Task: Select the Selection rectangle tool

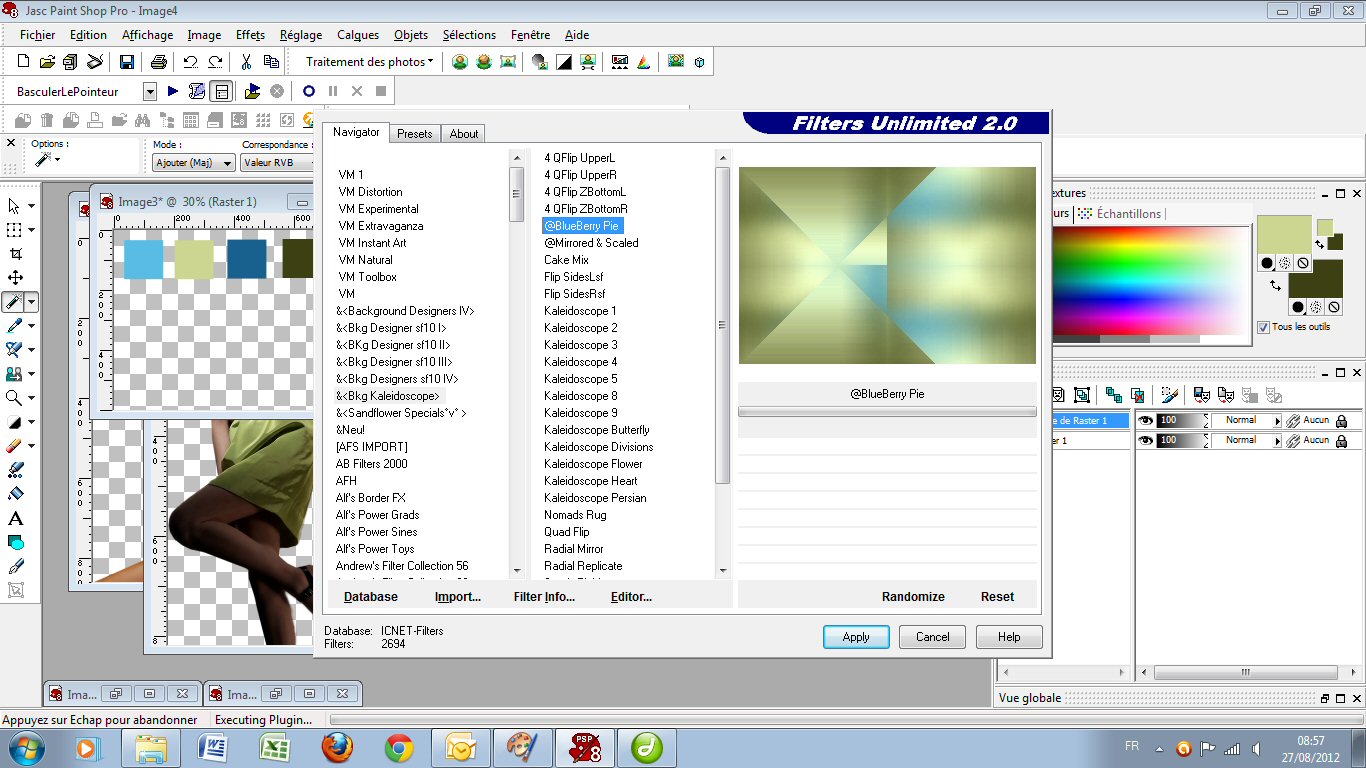Action: pyautogui.click(x=15, y=230)
